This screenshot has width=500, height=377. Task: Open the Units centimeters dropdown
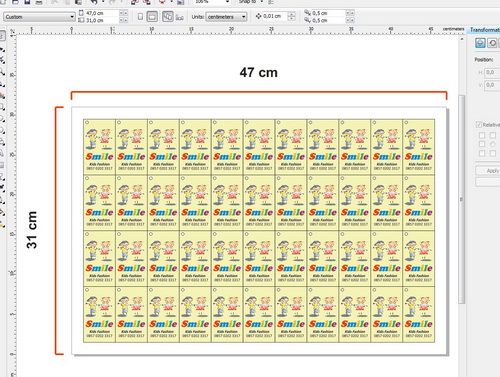(x=226, y=17)
